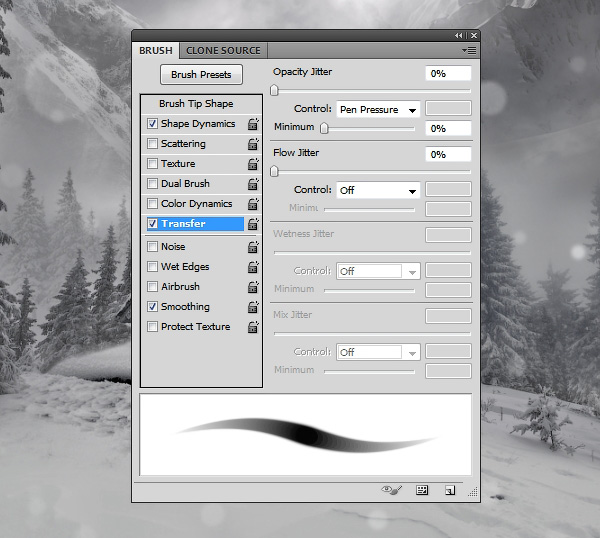Viewport: 600px width, 538px height.
Task: Select the Noise option label
Action: coord(173,246)
